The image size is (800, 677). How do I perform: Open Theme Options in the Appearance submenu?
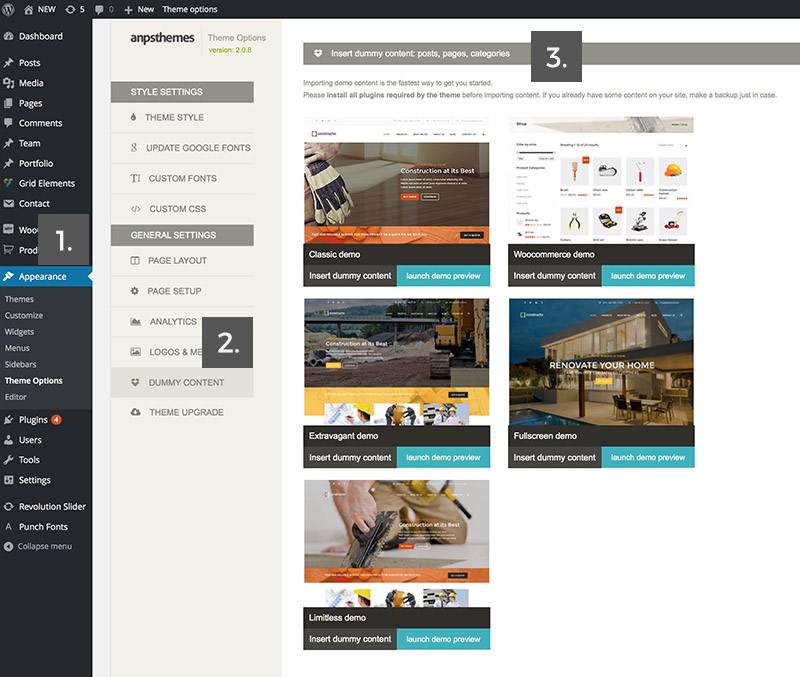pos(34,381)
